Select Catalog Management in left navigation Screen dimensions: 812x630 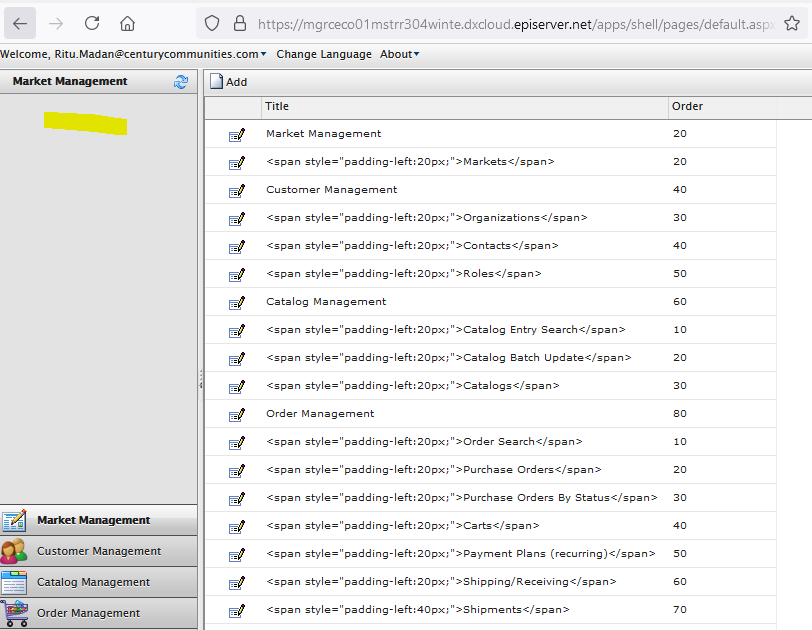click(93, 582)
